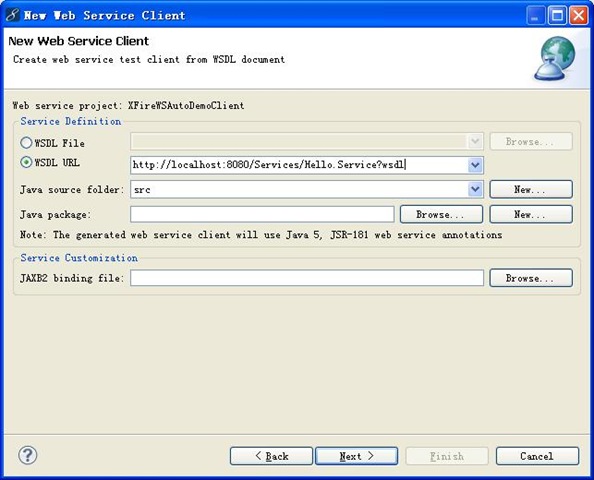Click the globe service bell wizard image

[555, 59]
